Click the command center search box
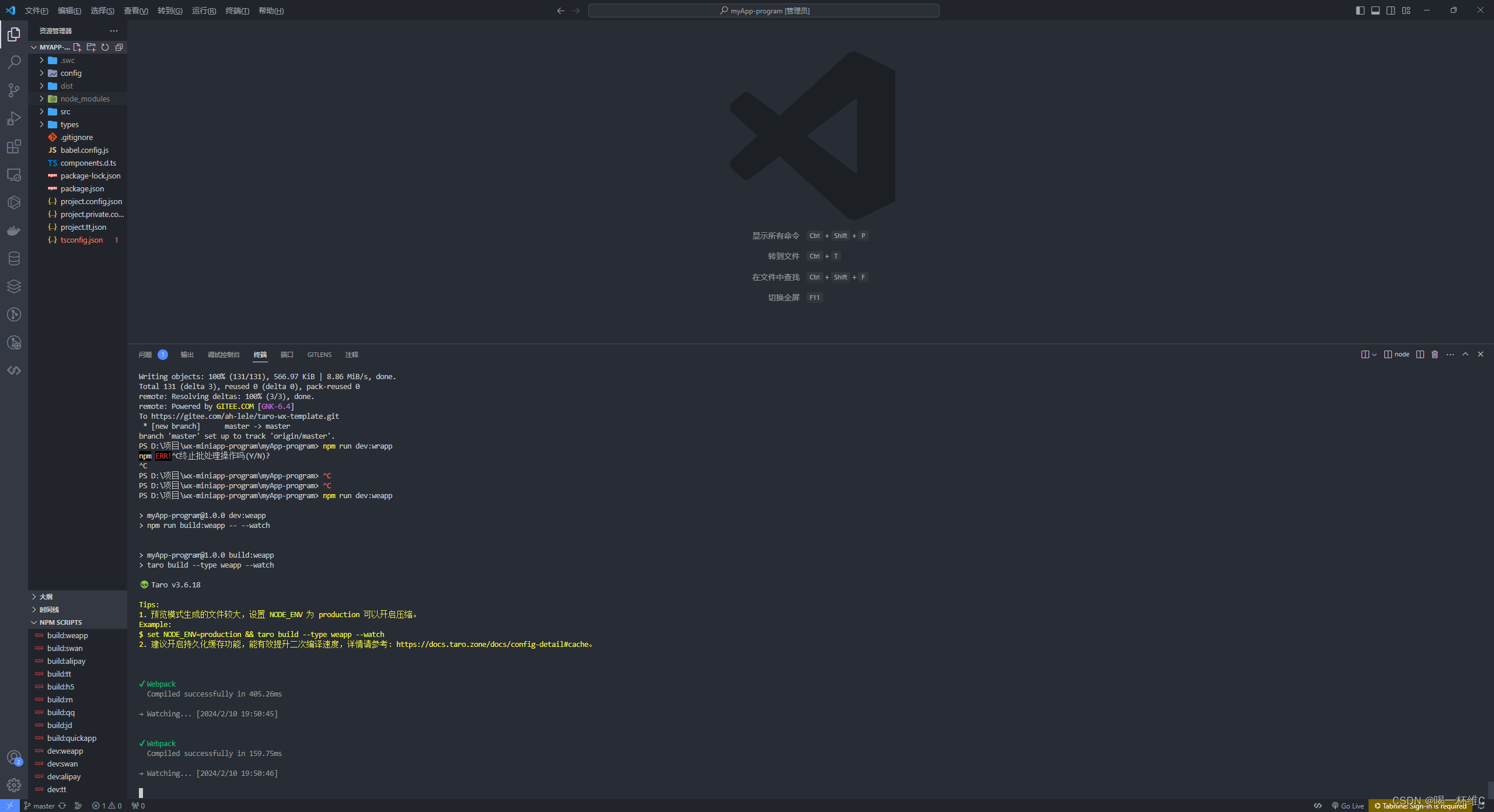 (763, 10)
